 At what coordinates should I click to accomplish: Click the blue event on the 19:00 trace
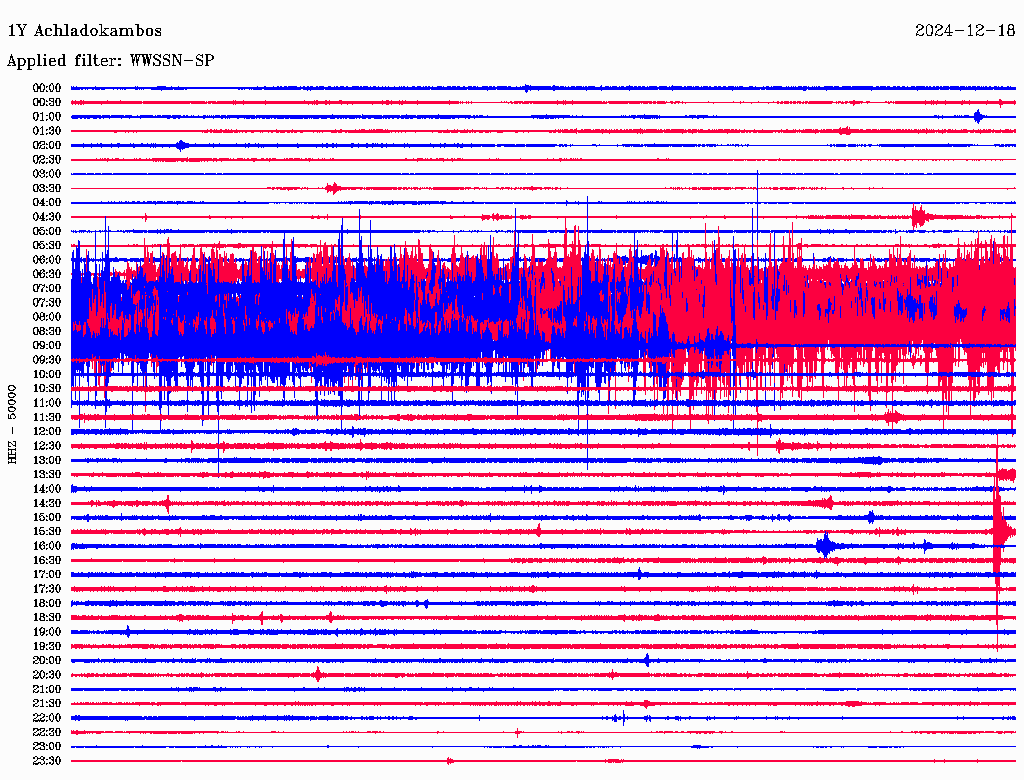(x=128, y=632)
